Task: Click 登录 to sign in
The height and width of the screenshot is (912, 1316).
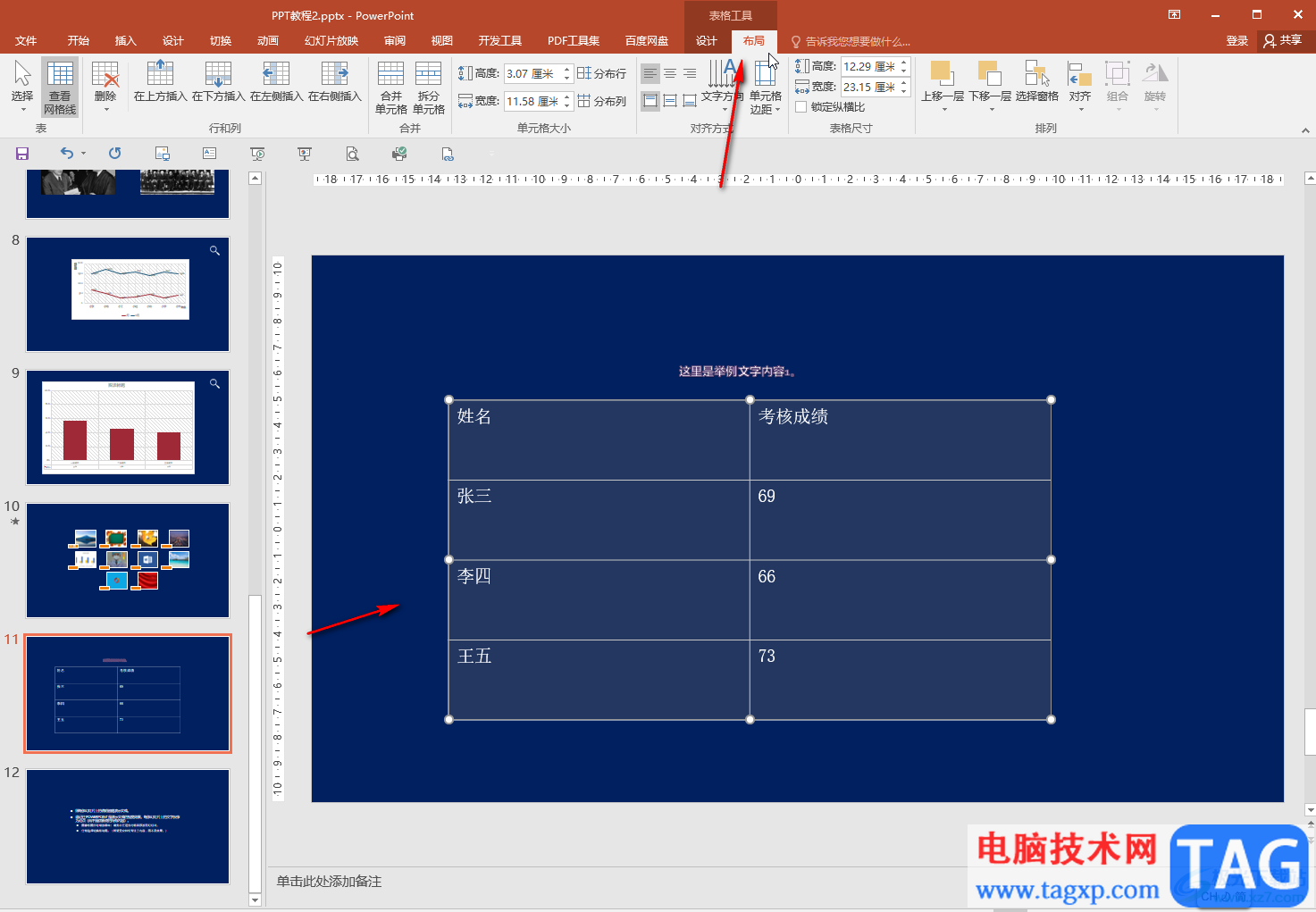Action: [x=1237, y=41]
